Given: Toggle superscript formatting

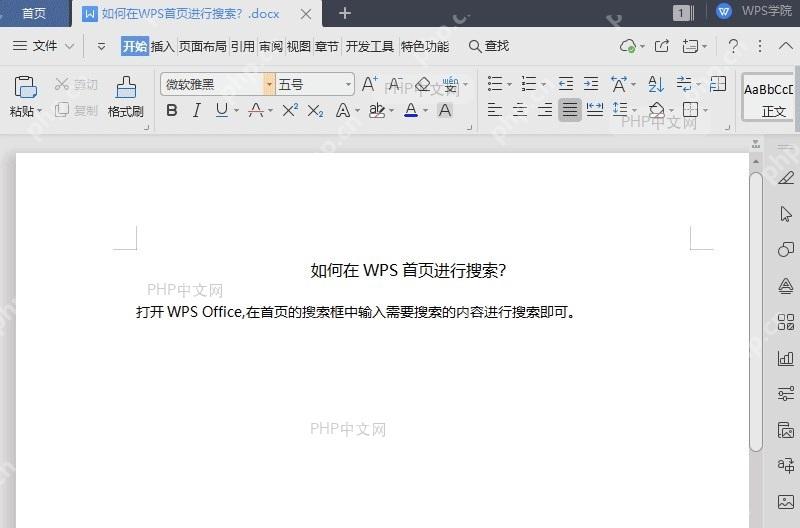Looking at the screenshot, I should [290, 110].
